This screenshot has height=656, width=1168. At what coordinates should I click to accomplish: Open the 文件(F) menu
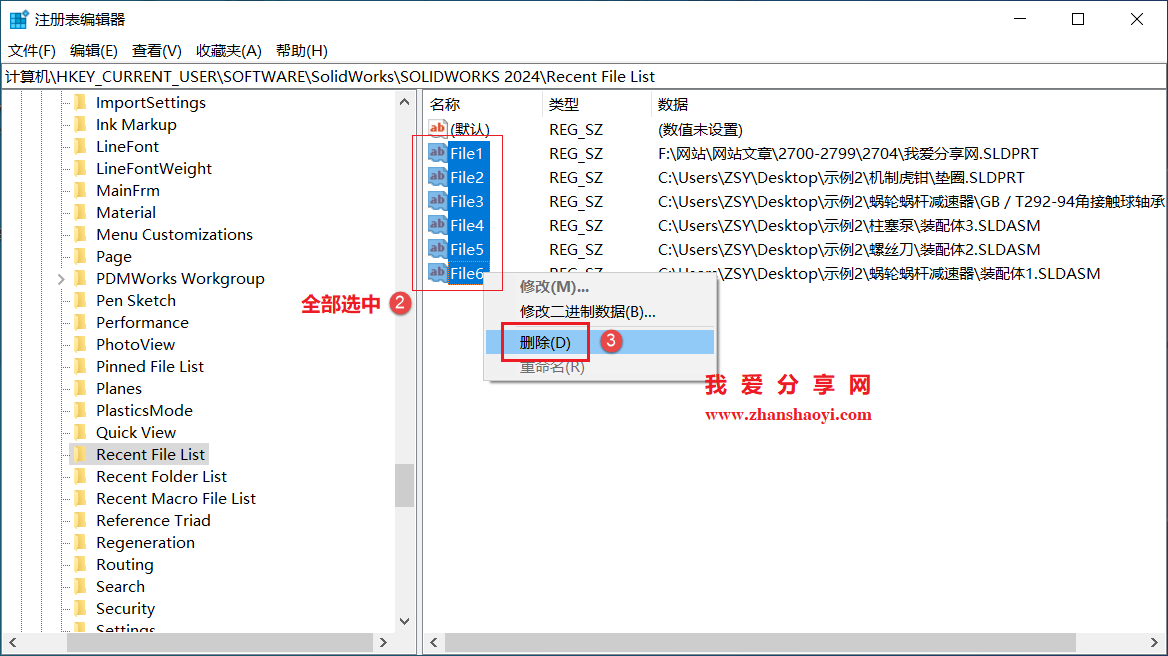[32, 51]
